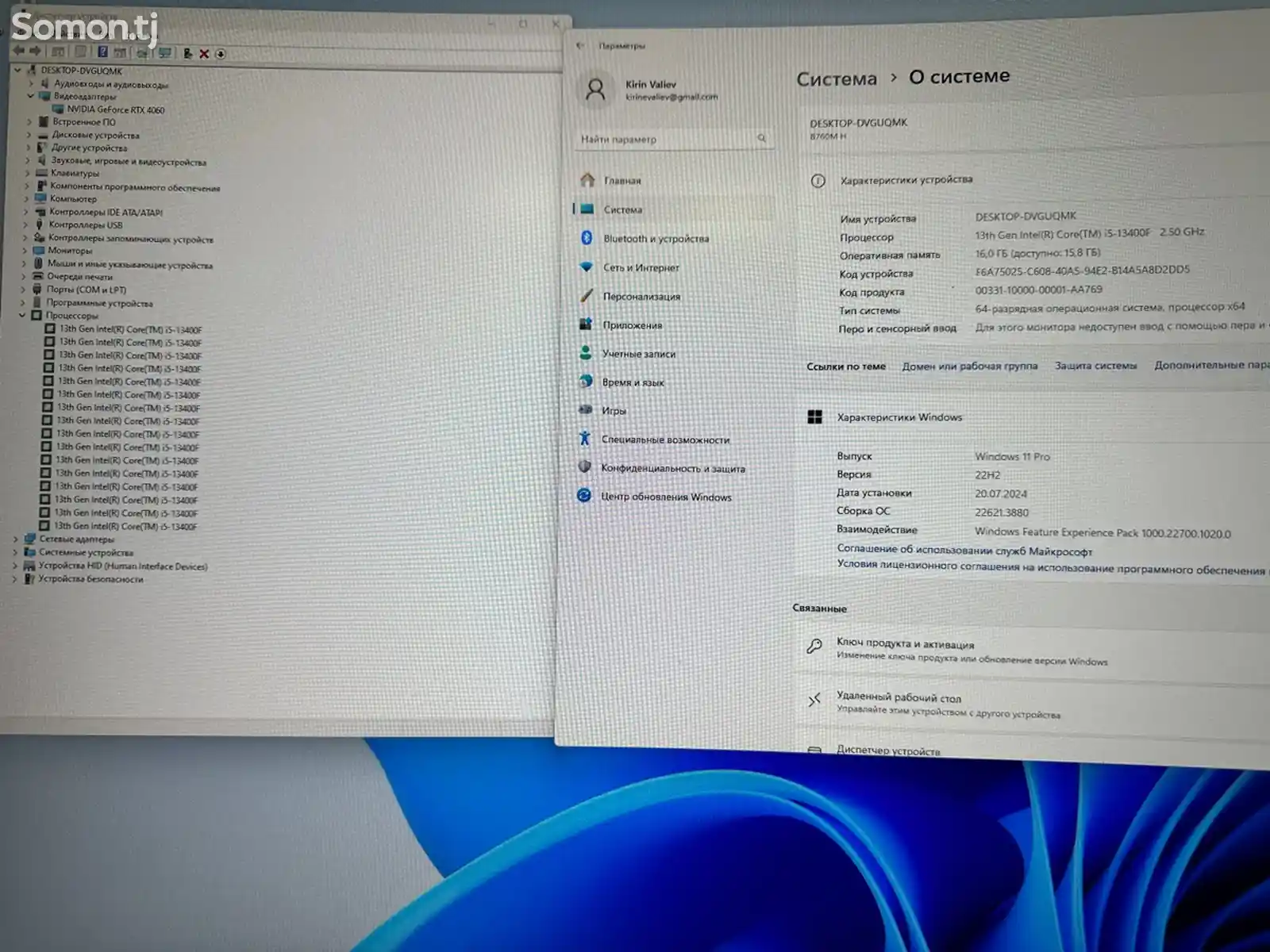
Task: Click the Главная home icon in Settings
Action: [x=587, y=180]
